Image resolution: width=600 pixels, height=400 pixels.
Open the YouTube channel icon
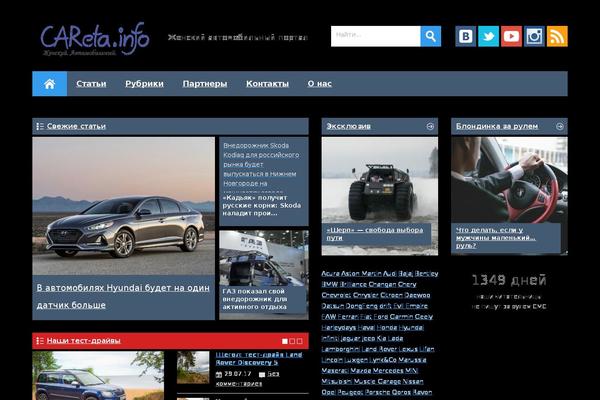(512, 36)
